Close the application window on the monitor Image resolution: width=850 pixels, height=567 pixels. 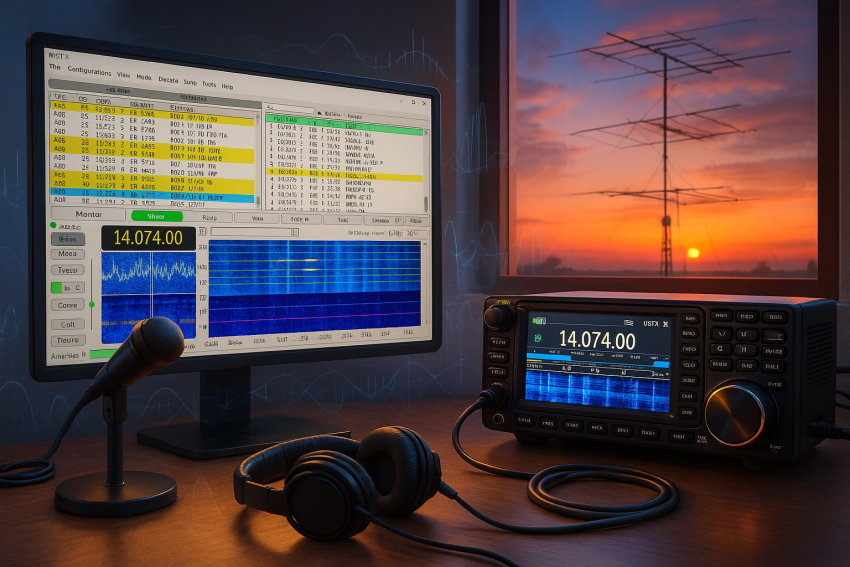tap(424, 102)
